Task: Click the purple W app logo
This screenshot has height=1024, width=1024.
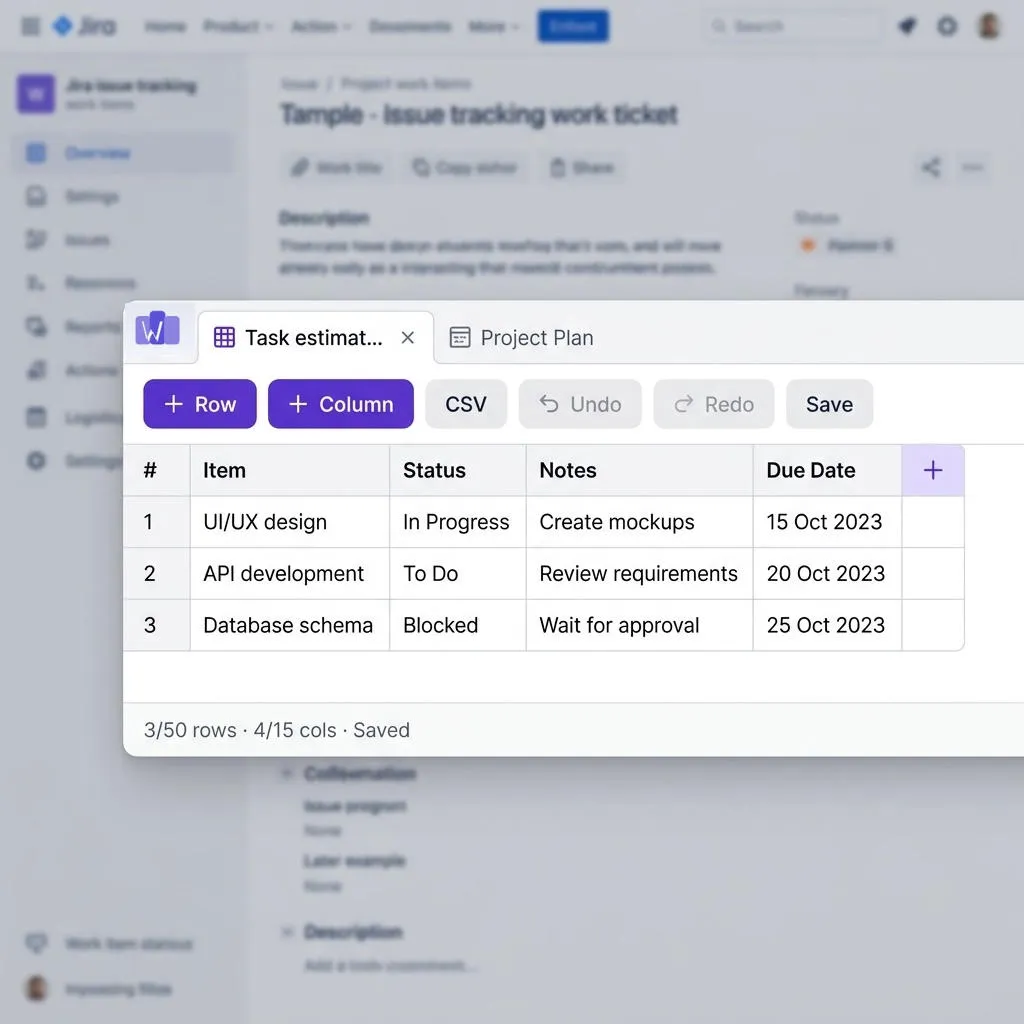Action: point(157,329)
